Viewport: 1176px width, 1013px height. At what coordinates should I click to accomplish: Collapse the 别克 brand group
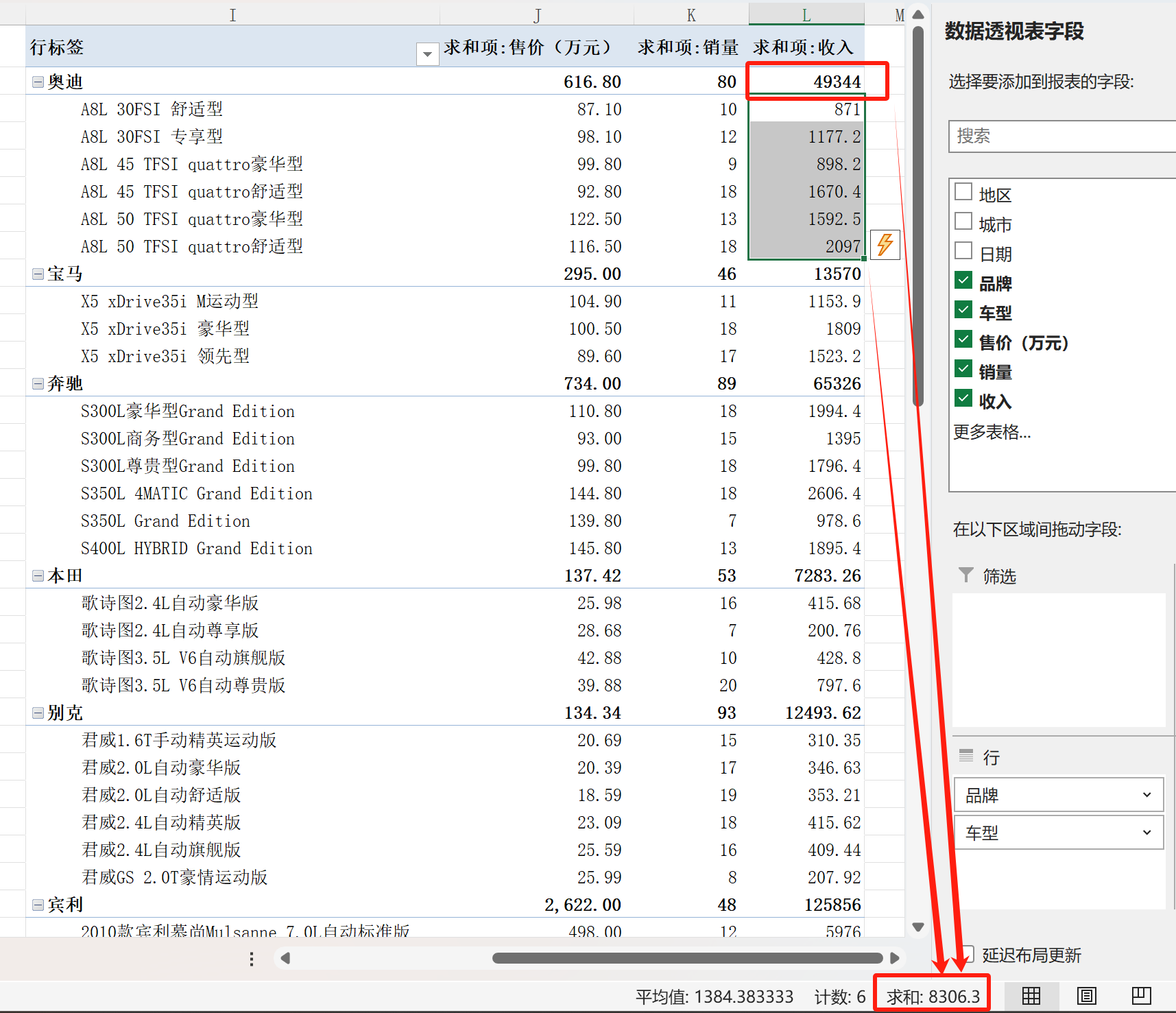click(x=38, y=713)
